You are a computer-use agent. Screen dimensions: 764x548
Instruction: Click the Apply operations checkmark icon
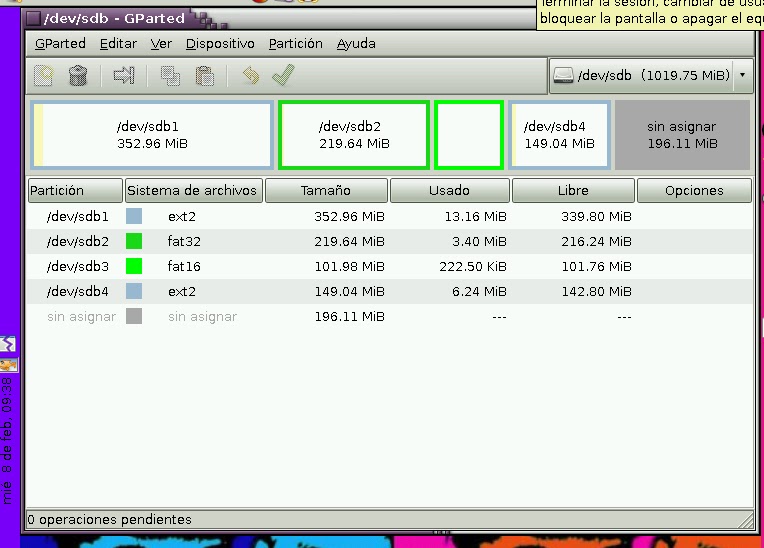[x=284, y=75]
